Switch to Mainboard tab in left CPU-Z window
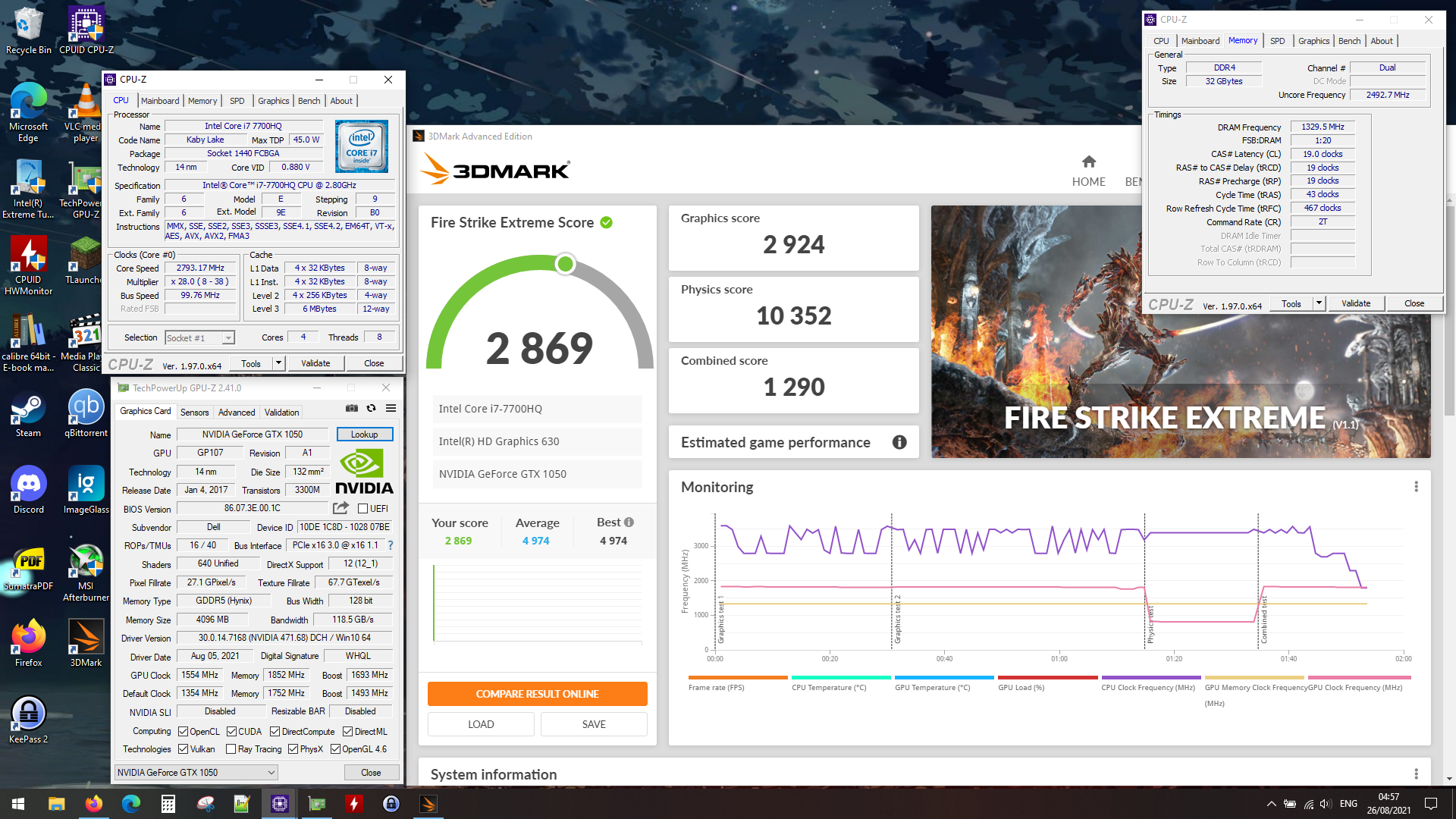This screenshot has width=1456, height=819. [x=160, y=101]
